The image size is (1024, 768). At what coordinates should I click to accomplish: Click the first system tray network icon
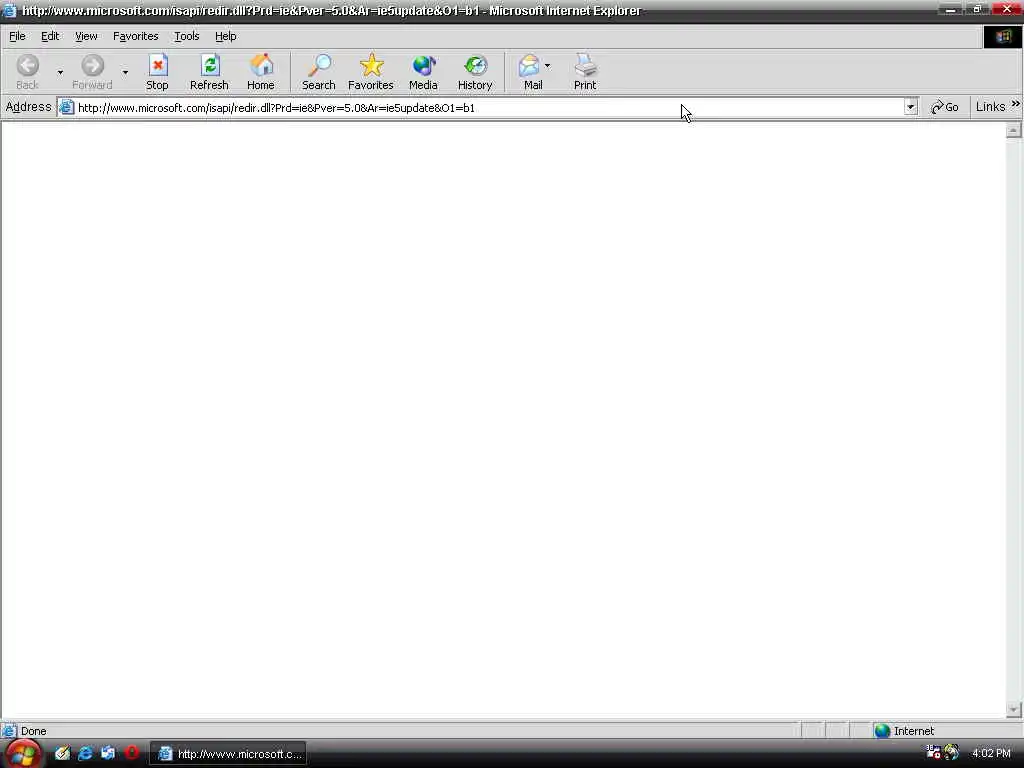[933, 752]
